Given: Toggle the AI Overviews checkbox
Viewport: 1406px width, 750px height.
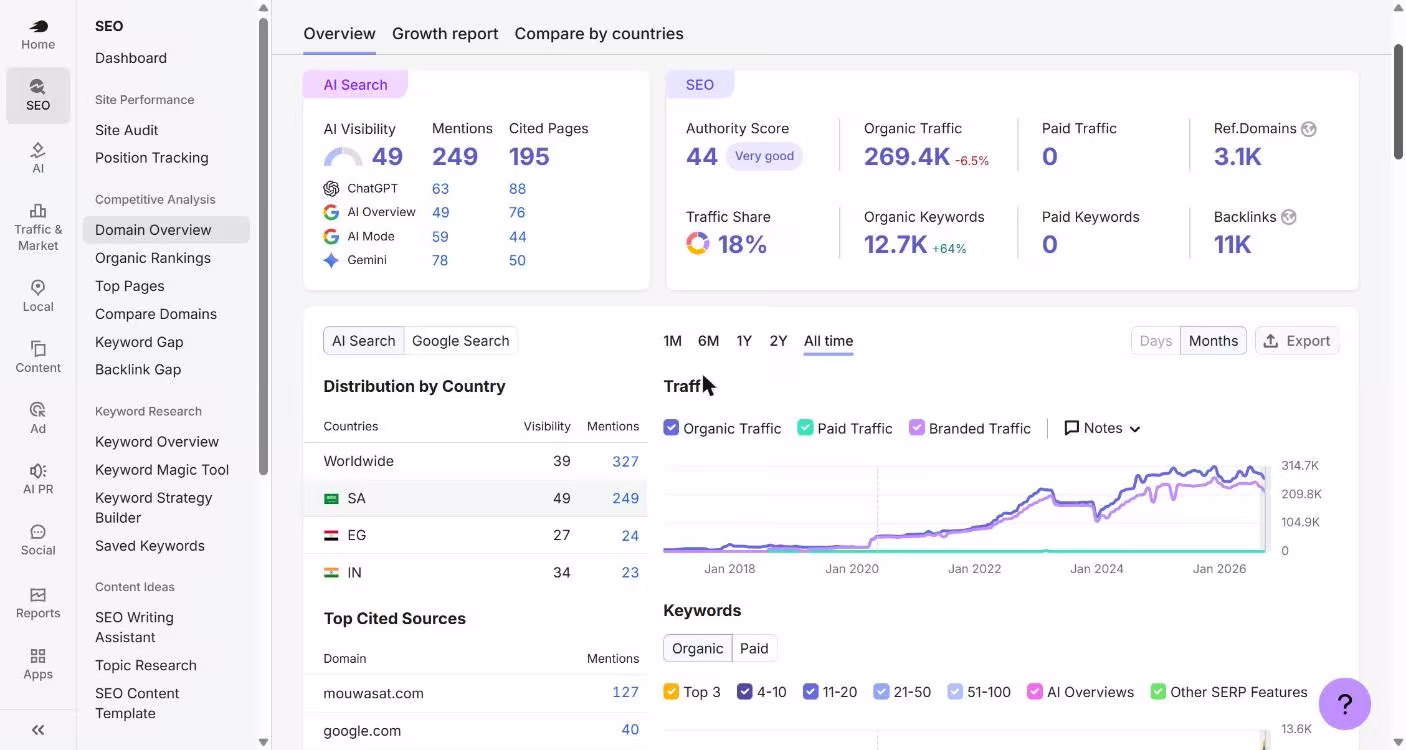Looking at the screenshot, I should 1035,692.
